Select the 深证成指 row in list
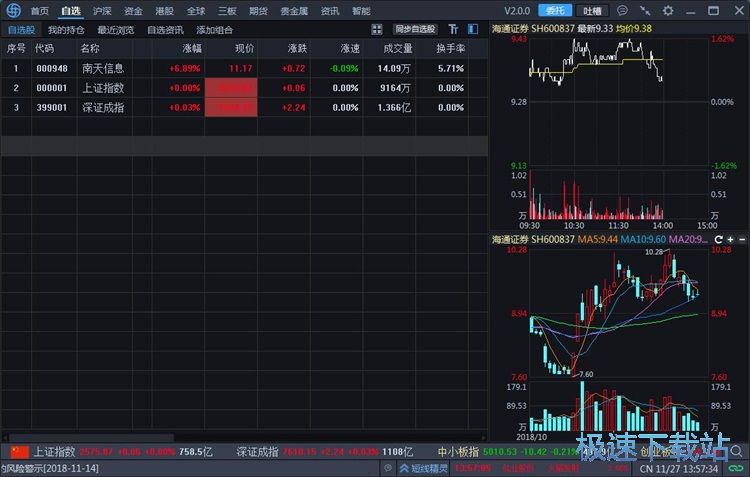This screenshot has width=750, height=477. 244,108
